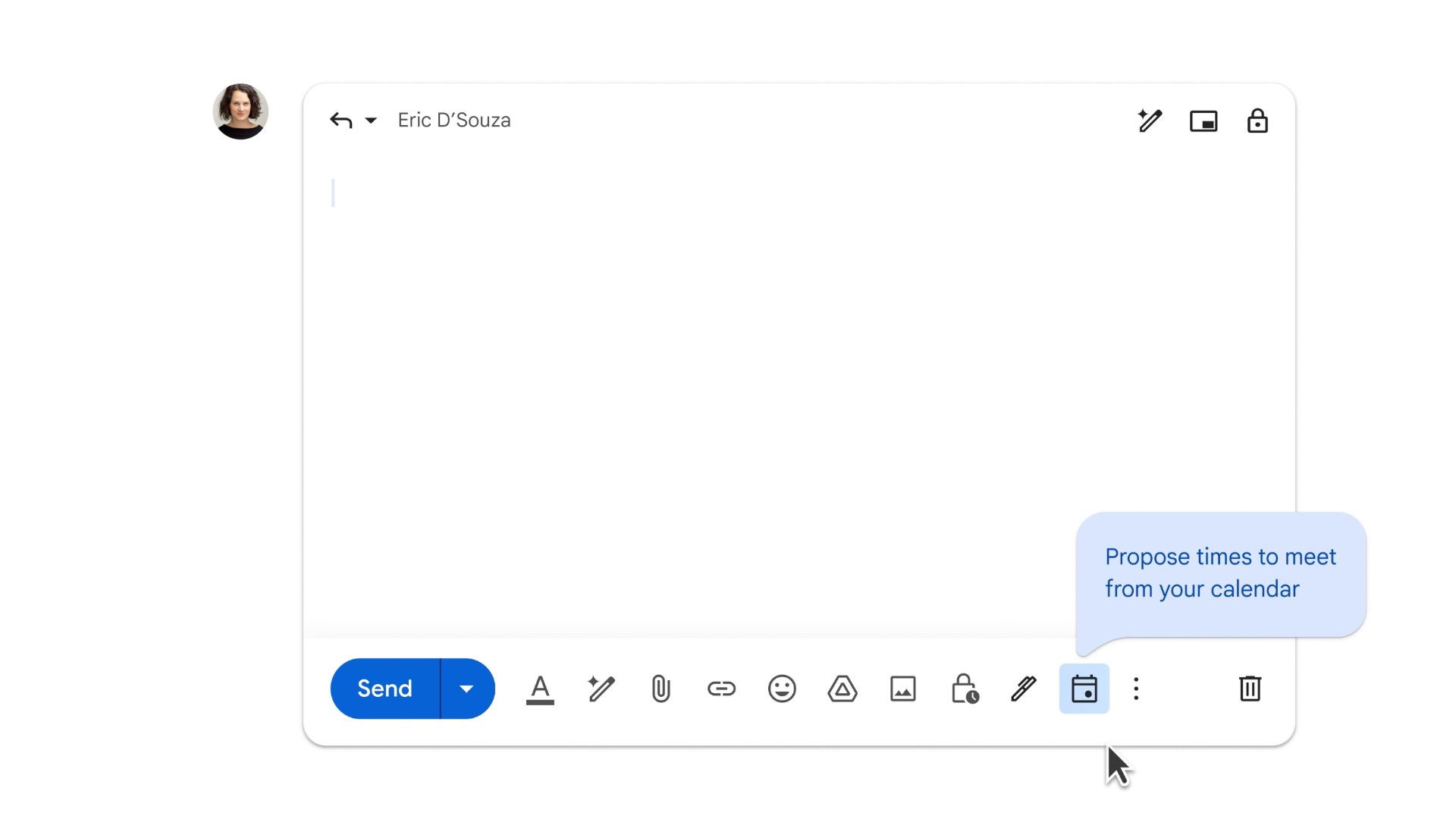This screenshot has width=1456, height=819.
Task: Discard draft with the trash icon
Action: tap(1250, 689)
